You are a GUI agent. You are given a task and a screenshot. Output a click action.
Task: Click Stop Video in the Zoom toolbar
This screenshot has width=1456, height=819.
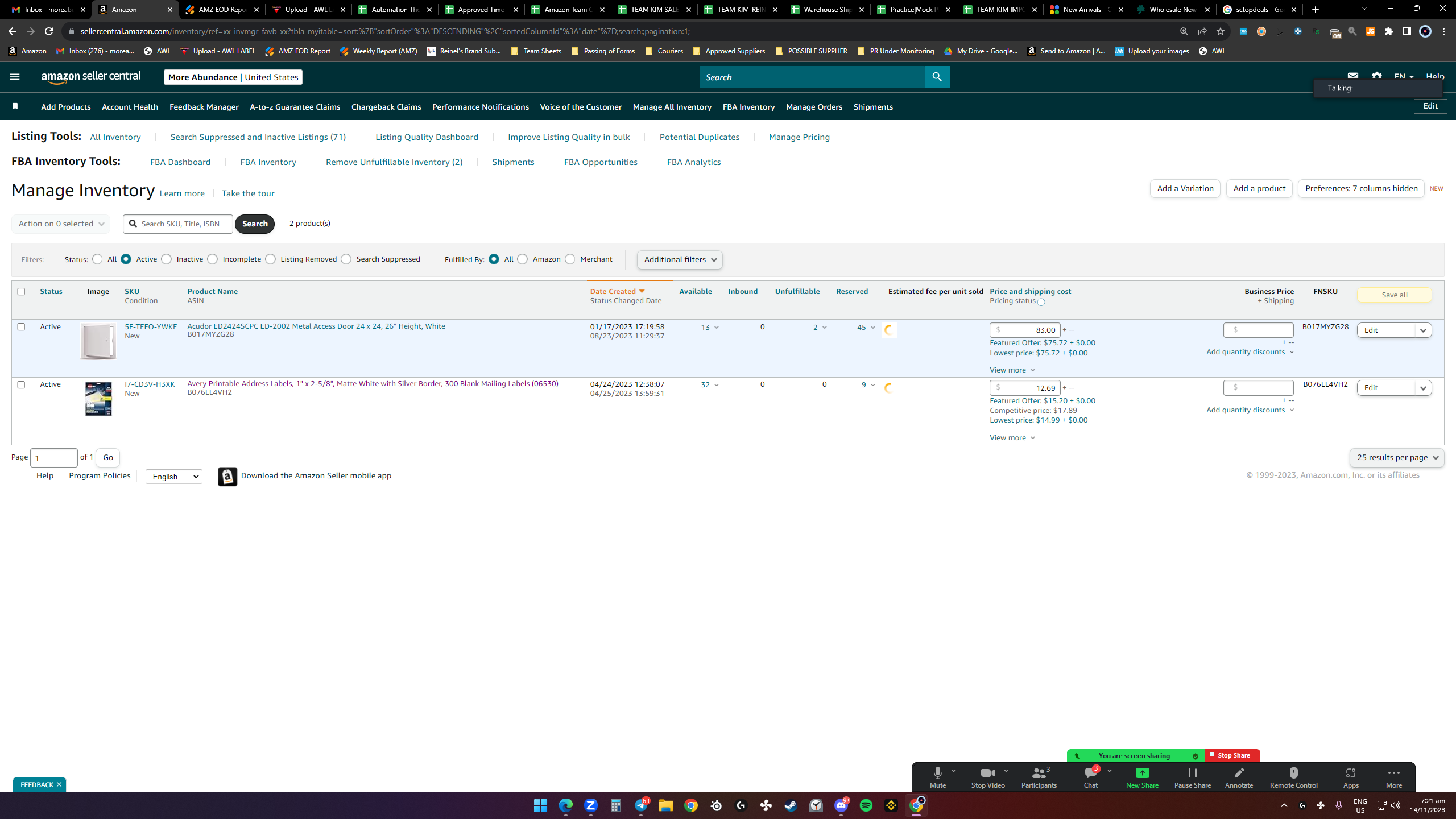tap(988, 776)
